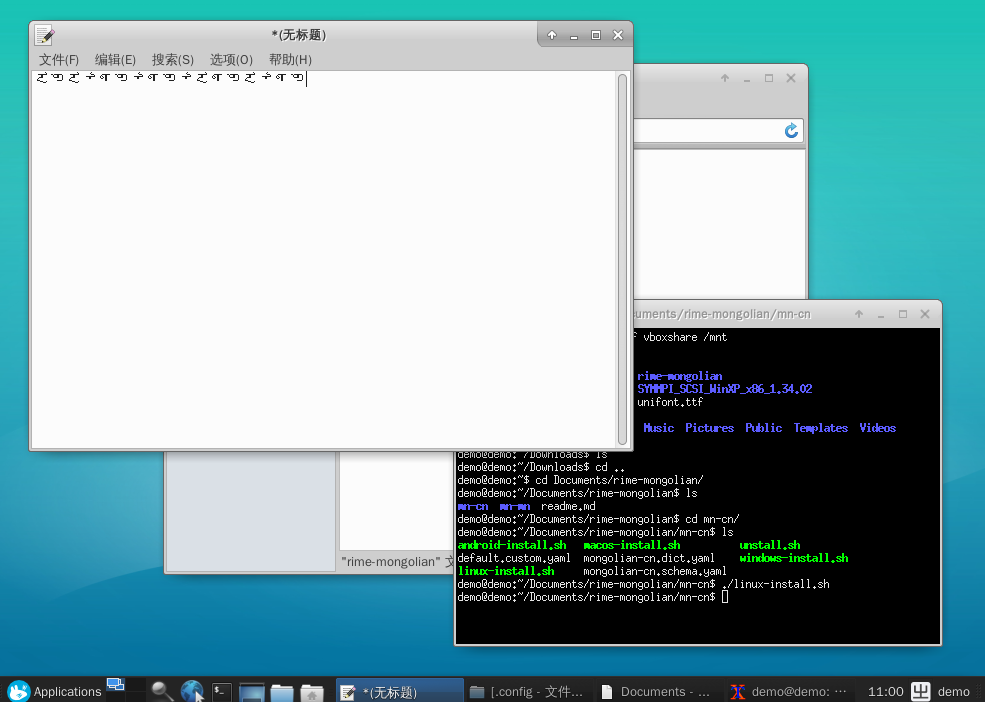
Task: Minimize the 无标题 text editor window
Action: [574, 36]
